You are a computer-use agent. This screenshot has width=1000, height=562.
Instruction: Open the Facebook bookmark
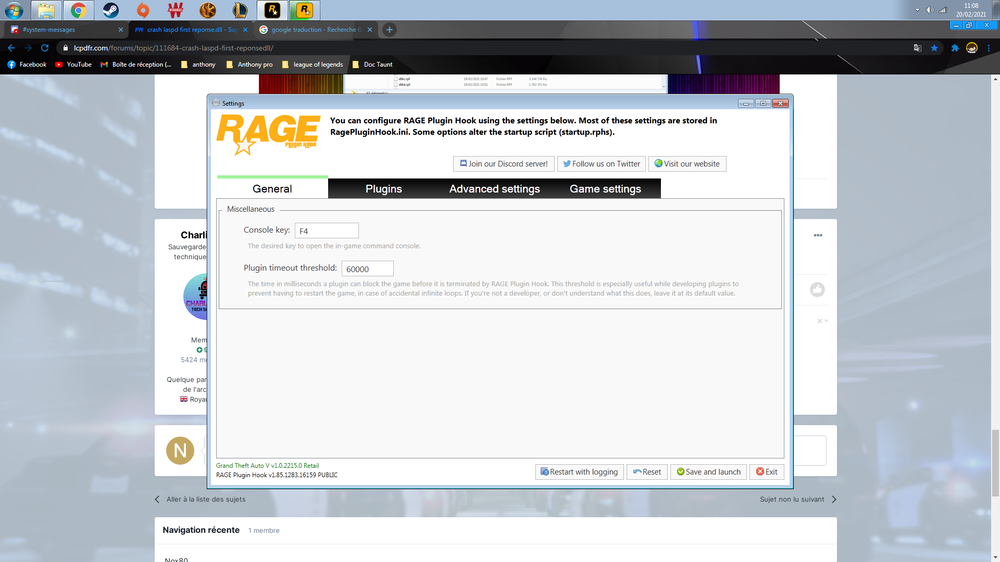tap(27, 64)
